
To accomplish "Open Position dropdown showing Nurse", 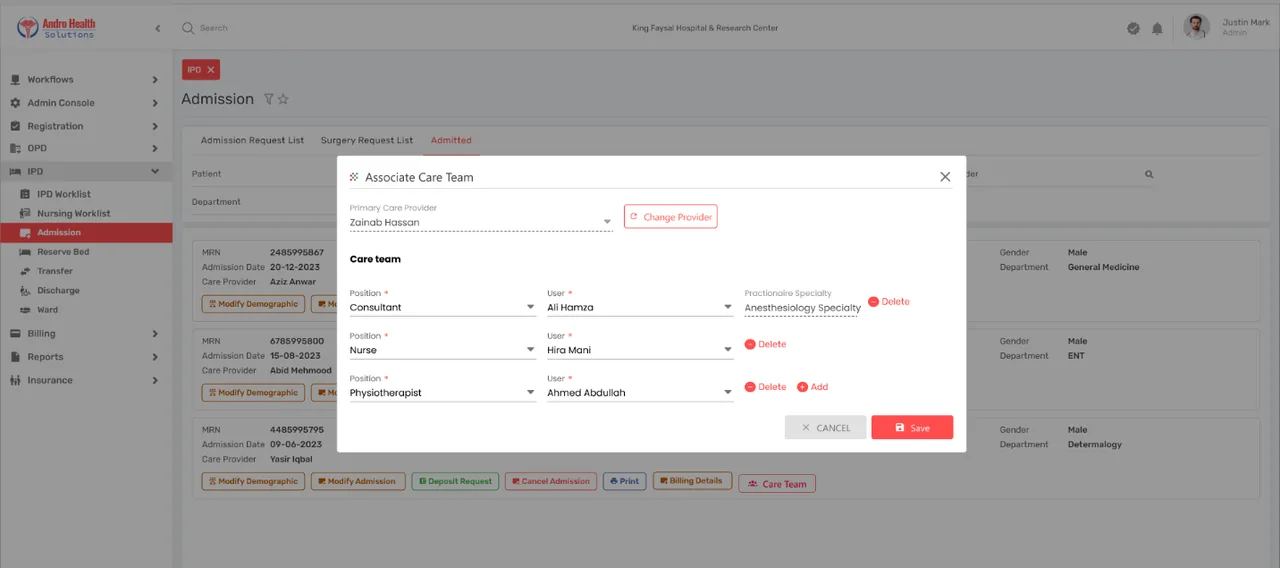I will pos(443,350).
